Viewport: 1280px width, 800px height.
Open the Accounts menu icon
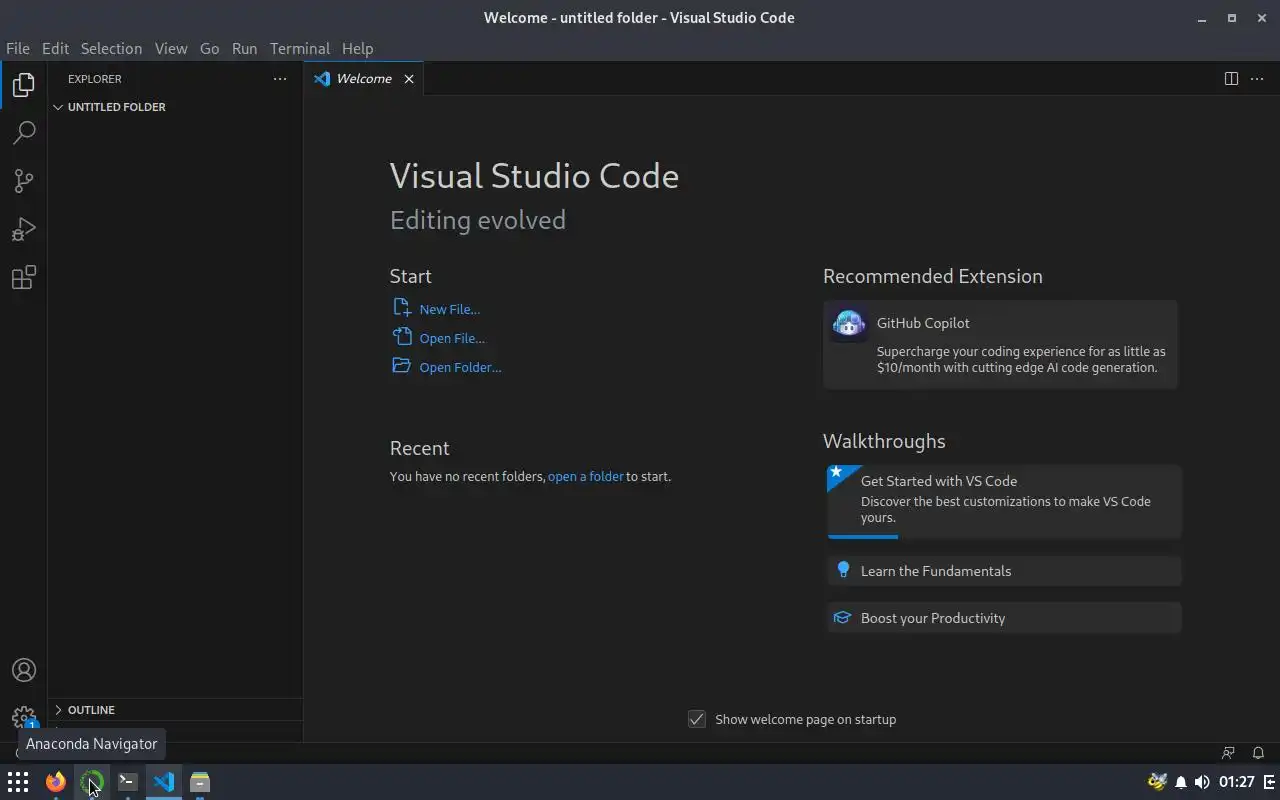24,670
